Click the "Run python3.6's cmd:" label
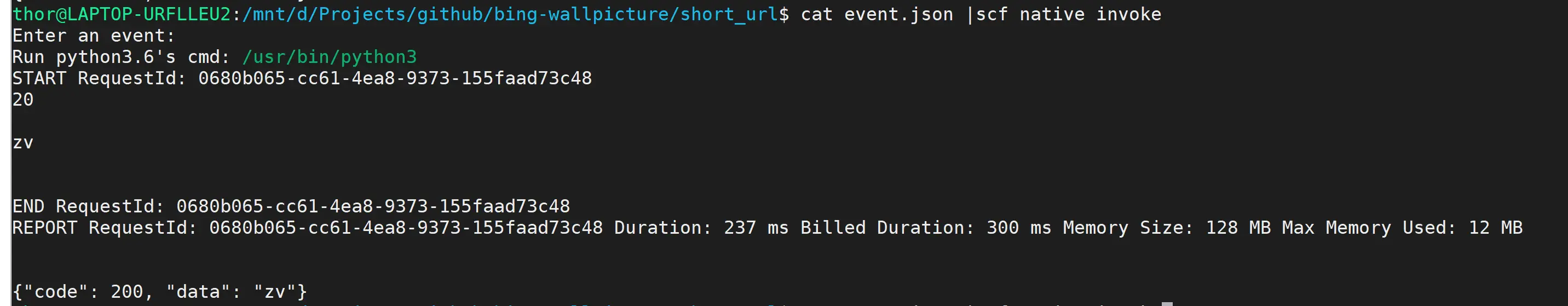 coord(121,56)
